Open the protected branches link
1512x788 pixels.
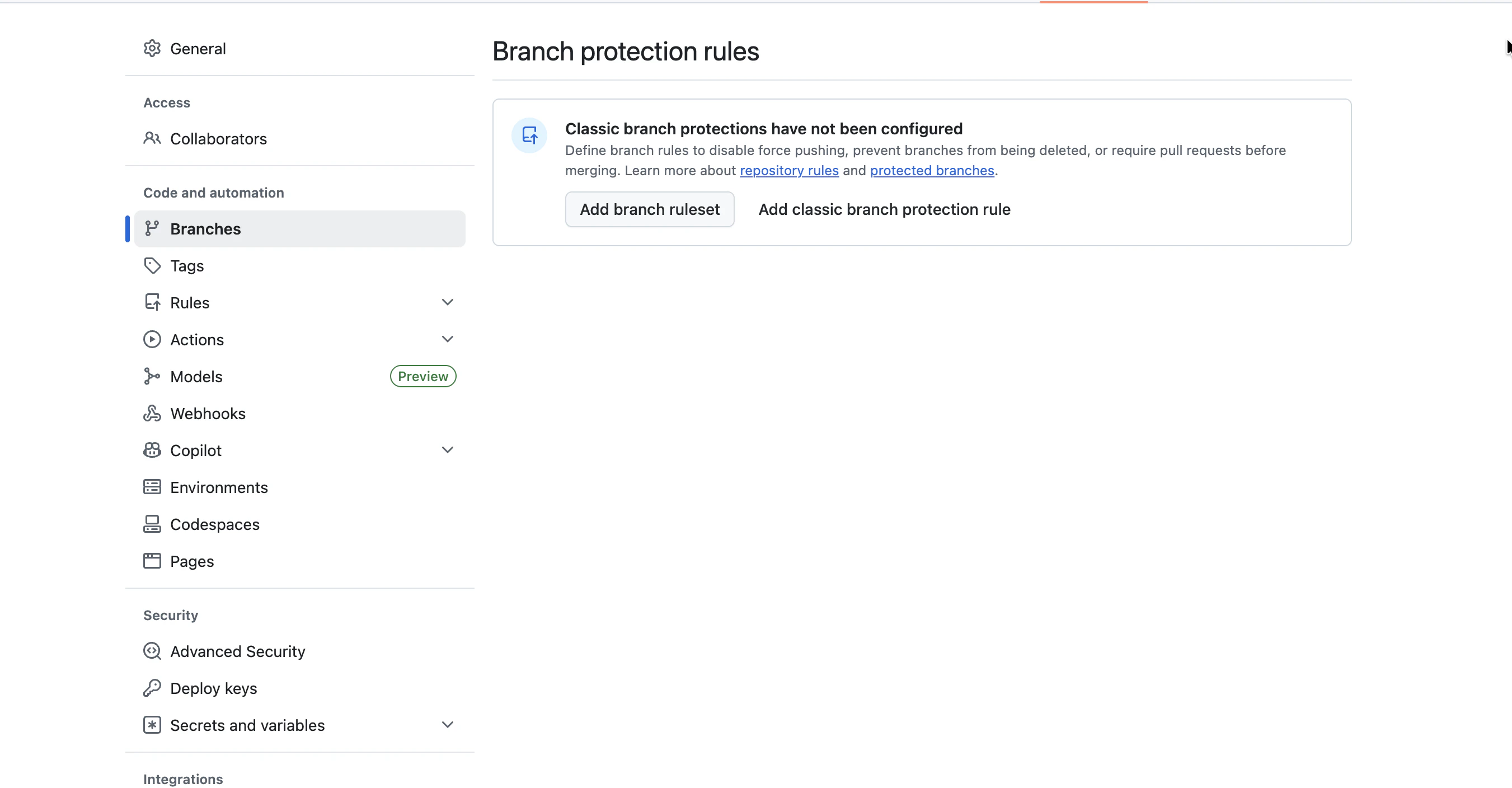tap(932, 171)
